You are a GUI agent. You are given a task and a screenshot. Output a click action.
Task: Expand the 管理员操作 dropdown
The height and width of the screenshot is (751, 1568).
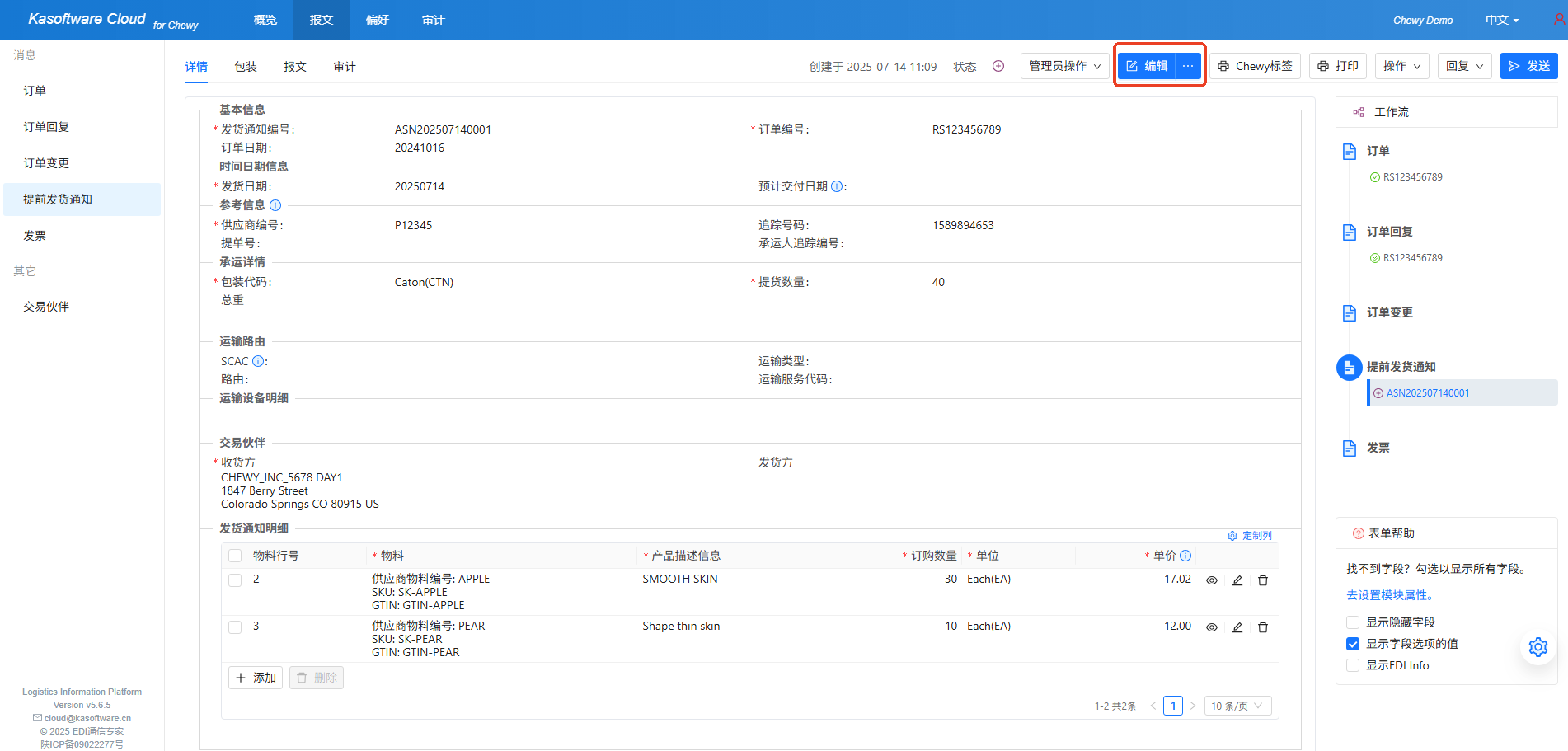click(1064, 66)
